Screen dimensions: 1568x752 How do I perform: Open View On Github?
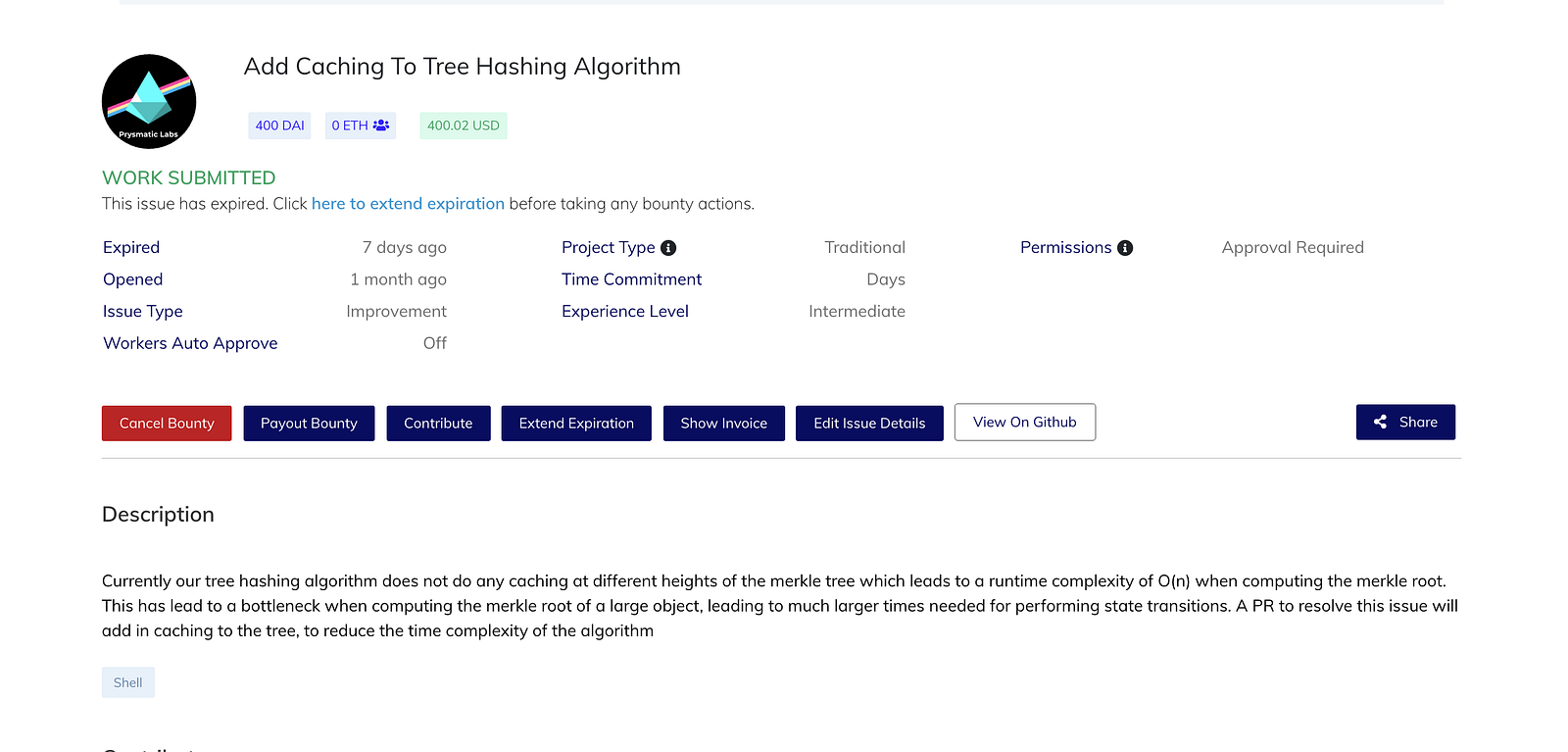click(1024, 423)
